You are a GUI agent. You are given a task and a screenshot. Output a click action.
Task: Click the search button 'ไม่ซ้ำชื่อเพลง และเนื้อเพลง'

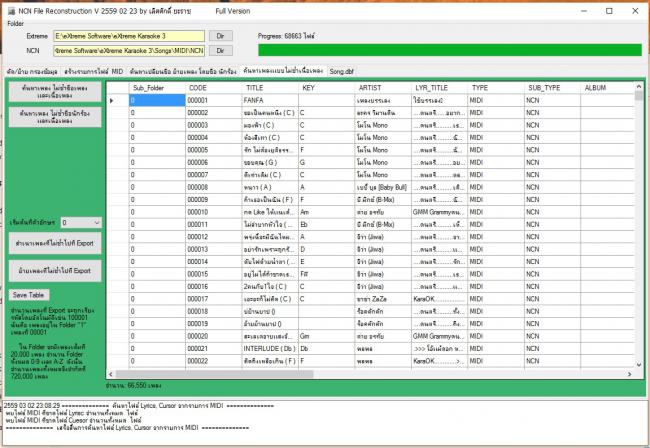[55, 92]
